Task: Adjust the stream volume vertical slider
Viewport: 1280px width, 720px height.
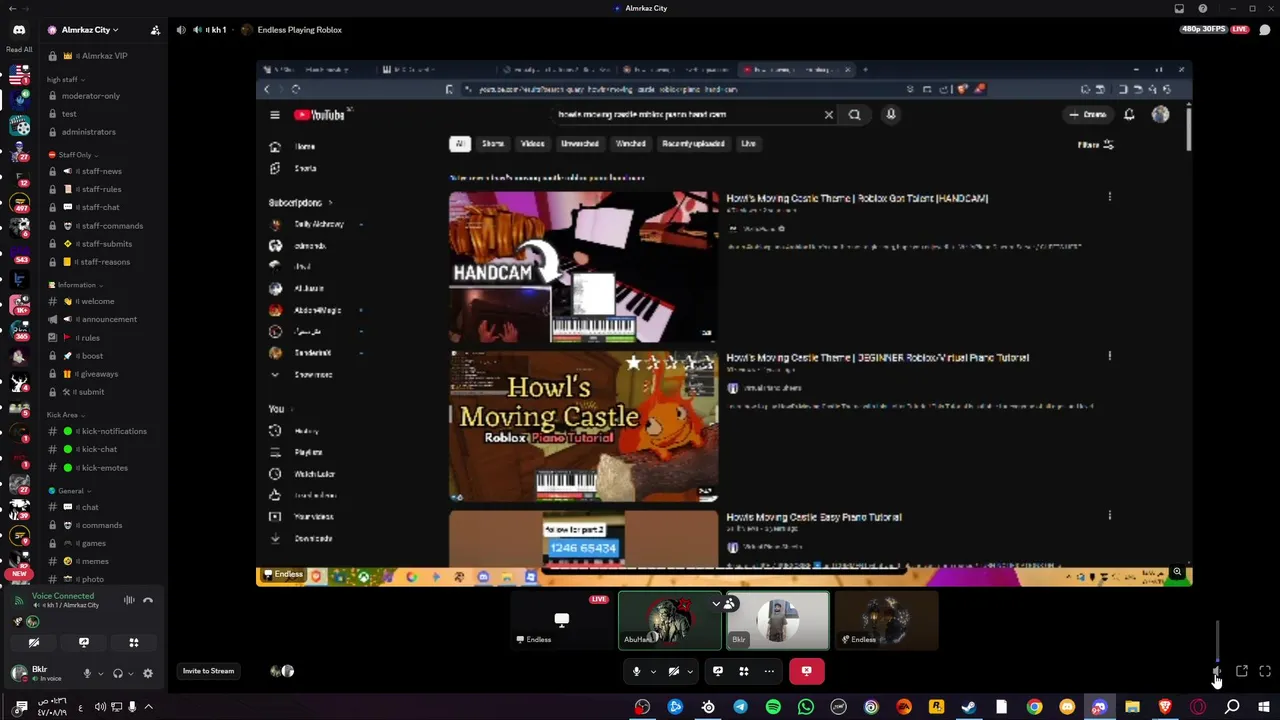Action: click(x=1217, y=640)
